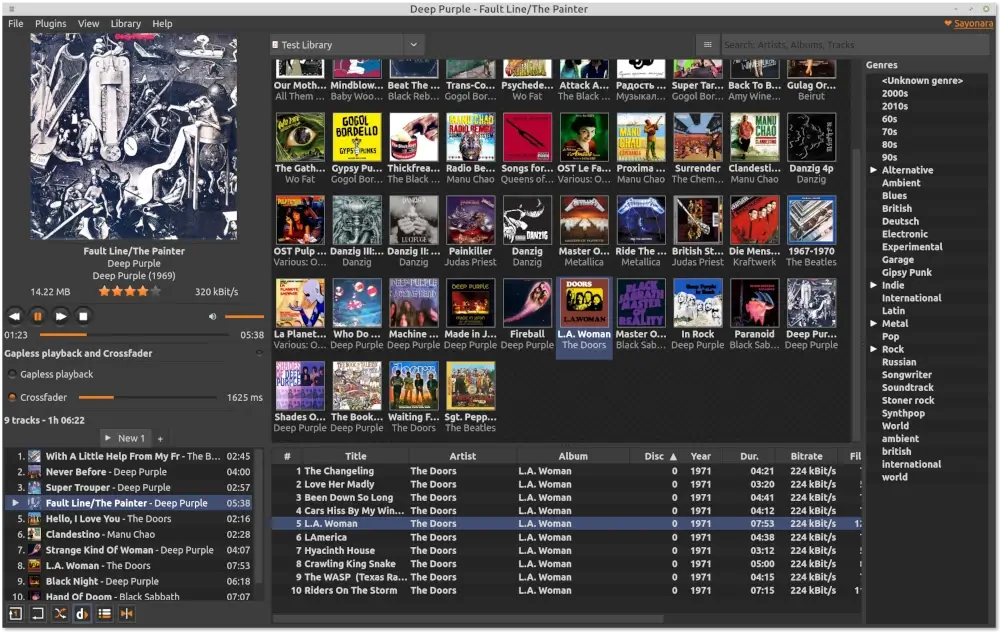This screenshot has width=1000, height=632.
Task: Toggle dynamic playback 'd' icon
Action: (x=82, y=613)
